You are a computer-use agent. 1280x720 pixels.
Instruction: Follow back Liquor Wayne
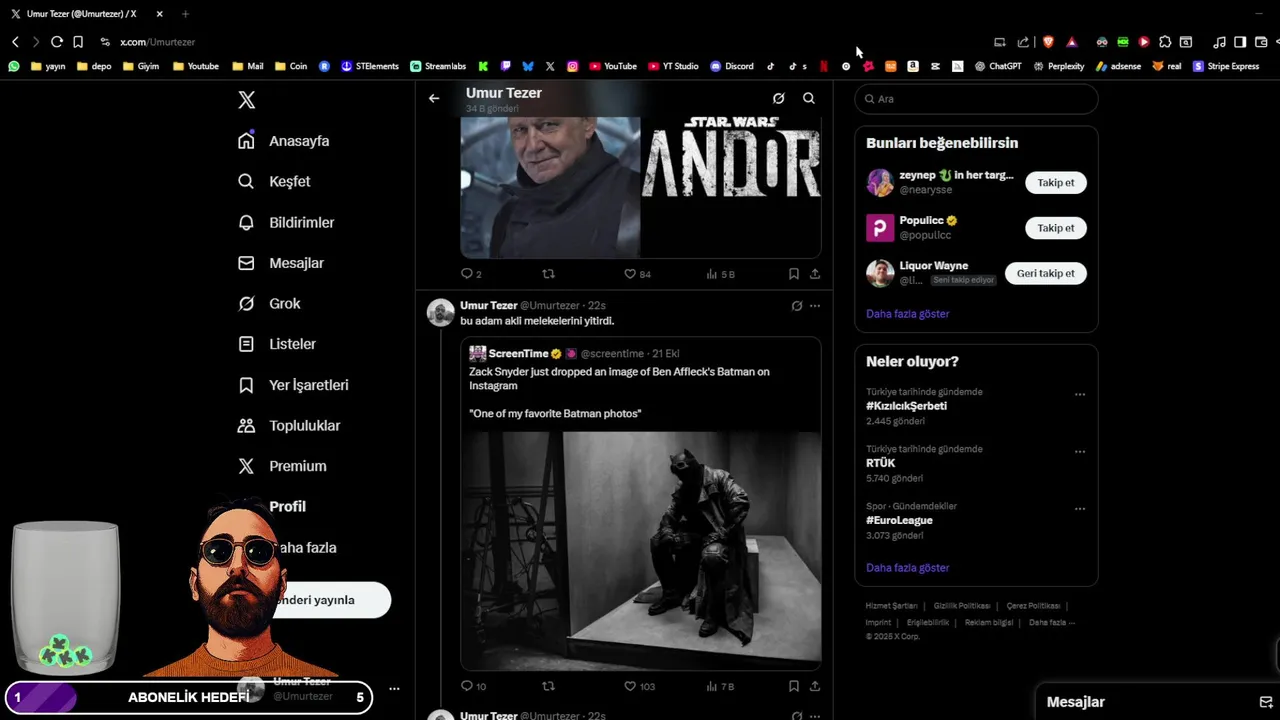click(x=1046, y=273)
